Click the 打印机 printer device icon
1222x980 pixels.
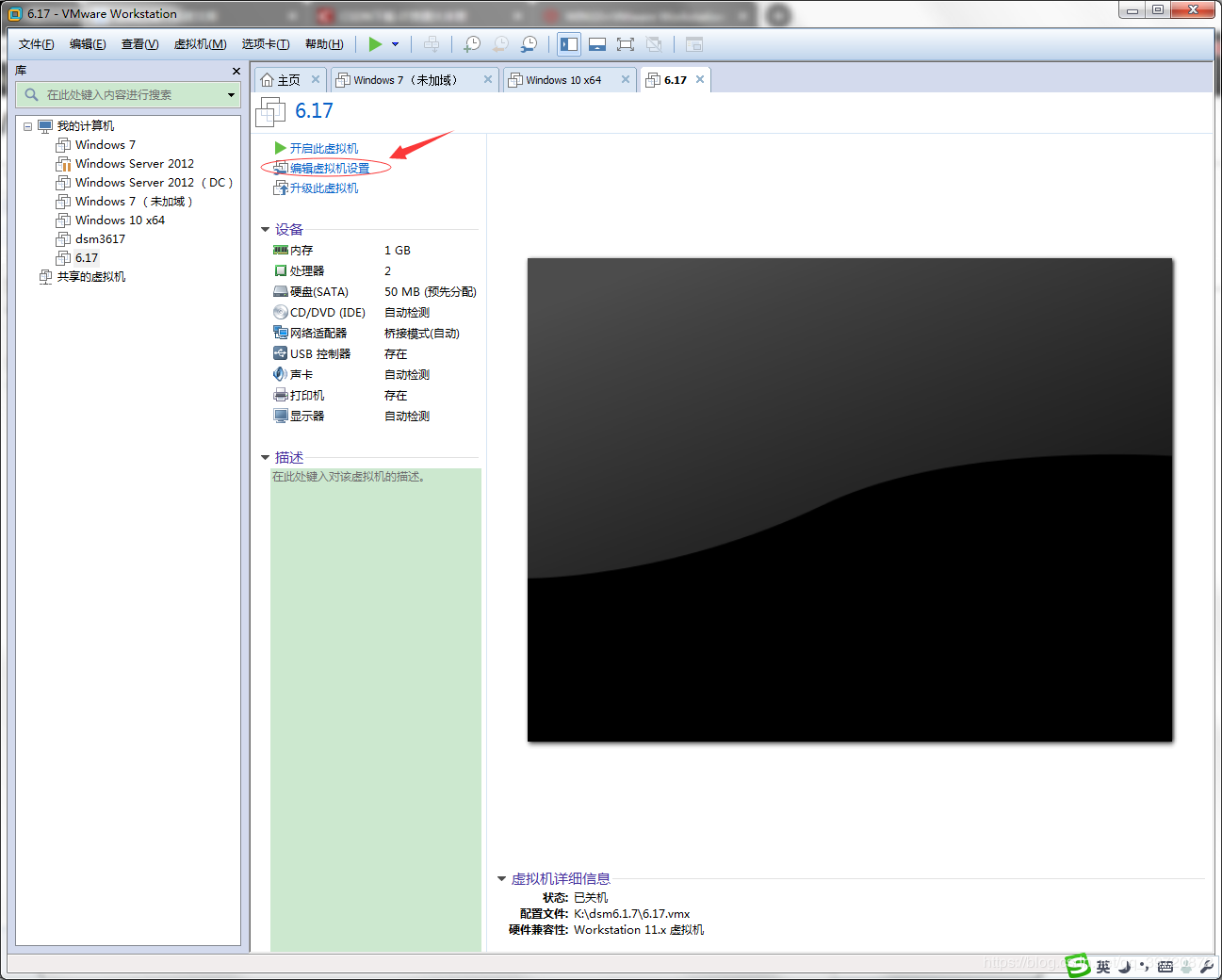click(280, 396)
